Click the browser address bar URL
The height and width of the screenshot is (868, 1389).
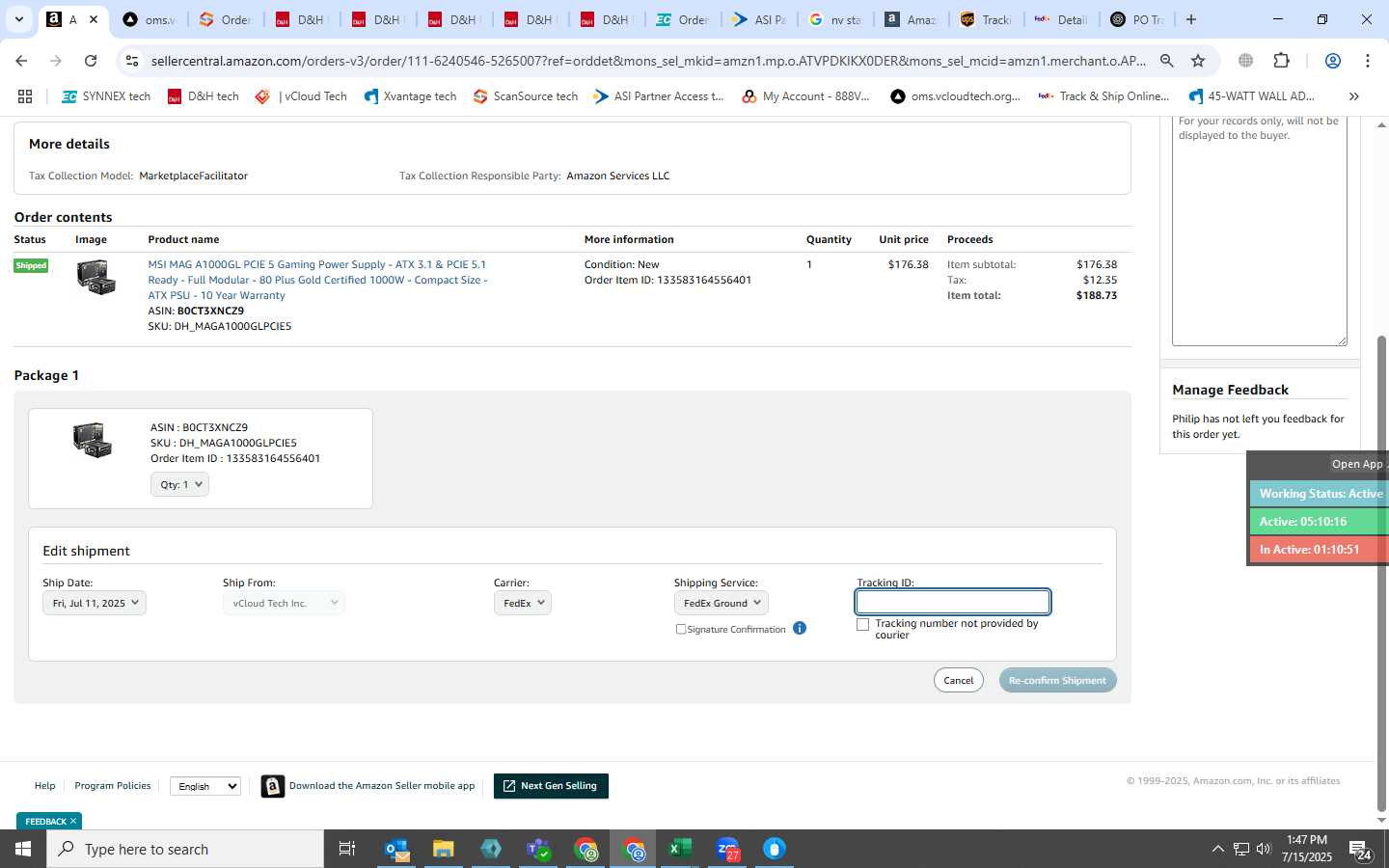648,61
